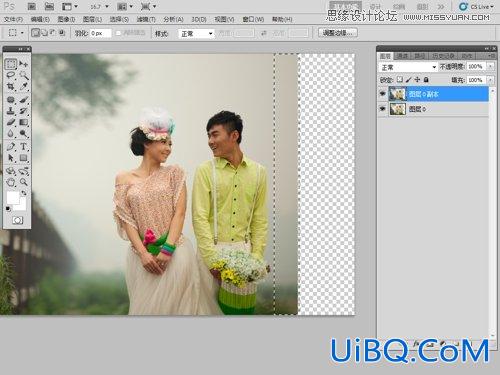Click the feather 羽化 input field
The image size is (500, 375).
coord(100,33)
